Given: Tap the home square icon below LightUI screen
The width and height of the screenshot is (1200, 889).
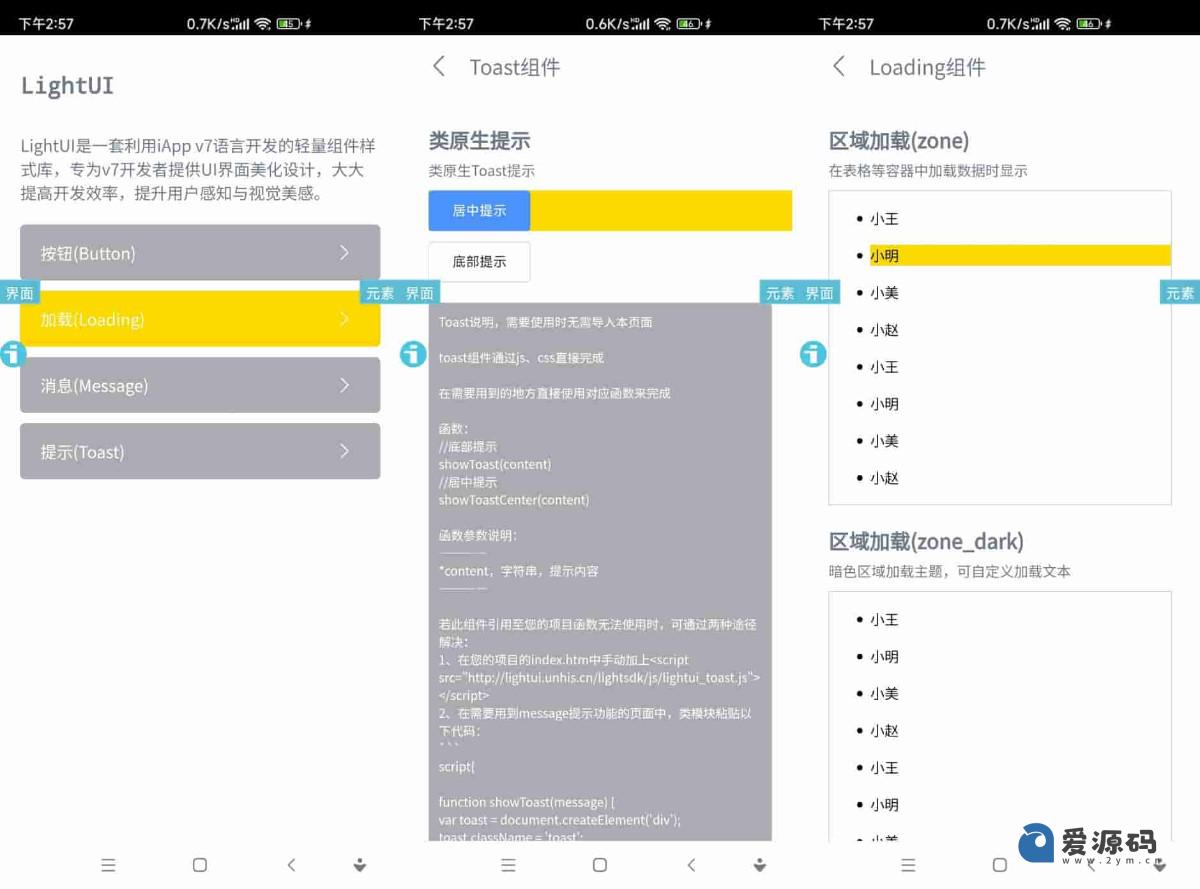Looking at the screenshot, I should pyautogui.click(x=200, y=865).
